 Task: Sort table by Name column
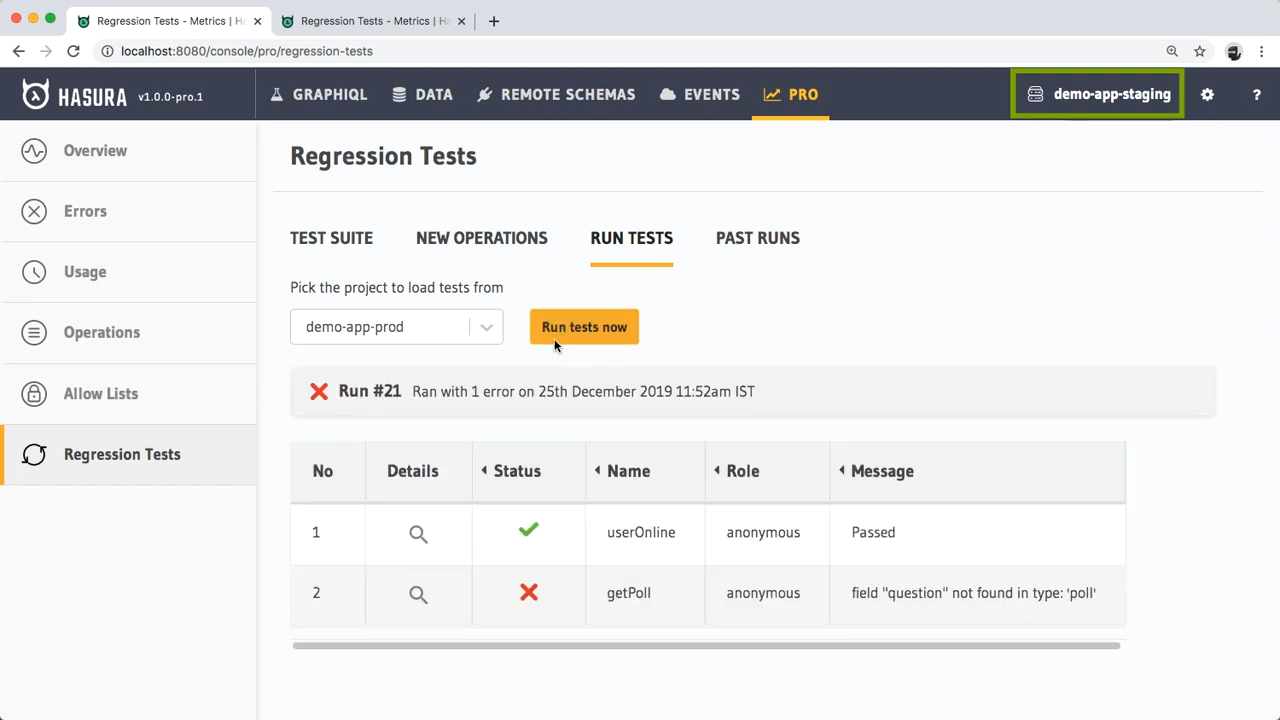628,471
